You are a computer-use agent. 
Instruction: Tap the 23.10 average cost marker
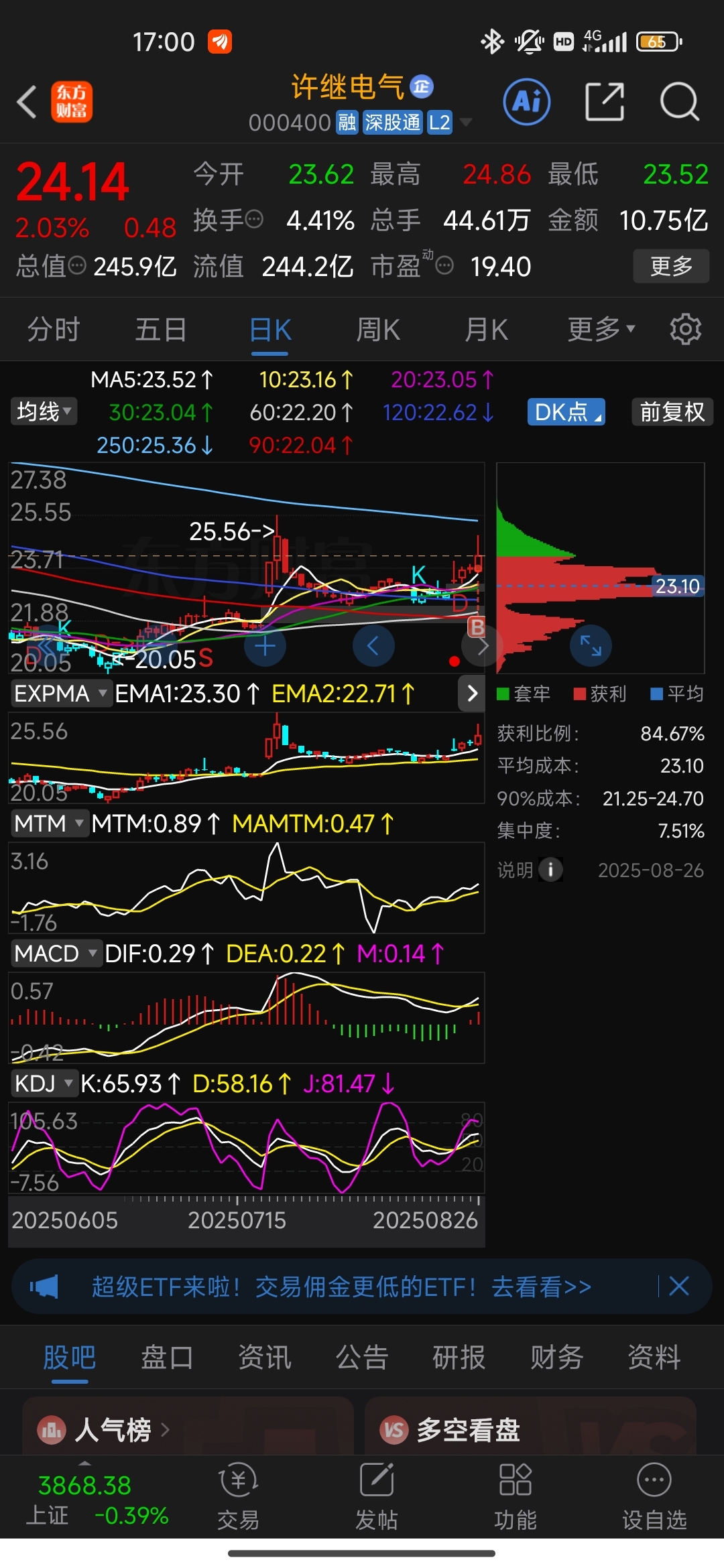678,586
